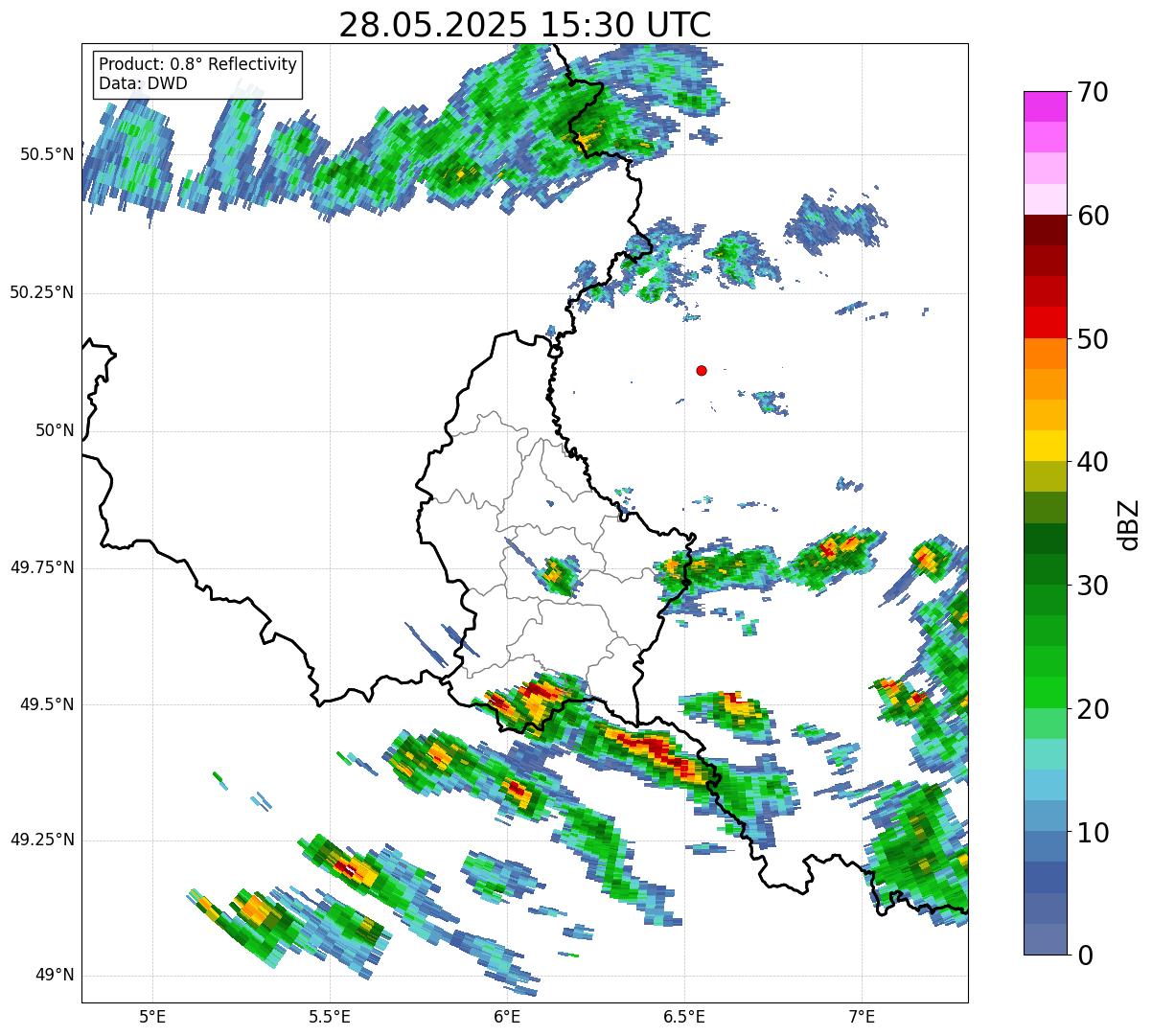Click the dBZ colorbar axis label

1128,523
